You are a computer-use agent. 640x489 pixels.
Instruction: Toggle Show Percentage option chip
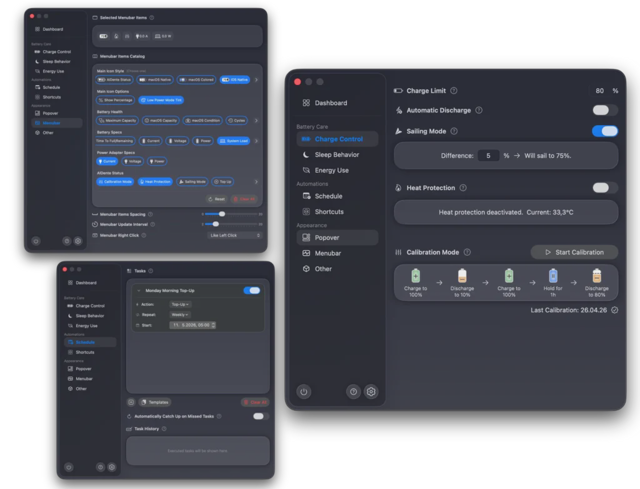pos(116,100)
